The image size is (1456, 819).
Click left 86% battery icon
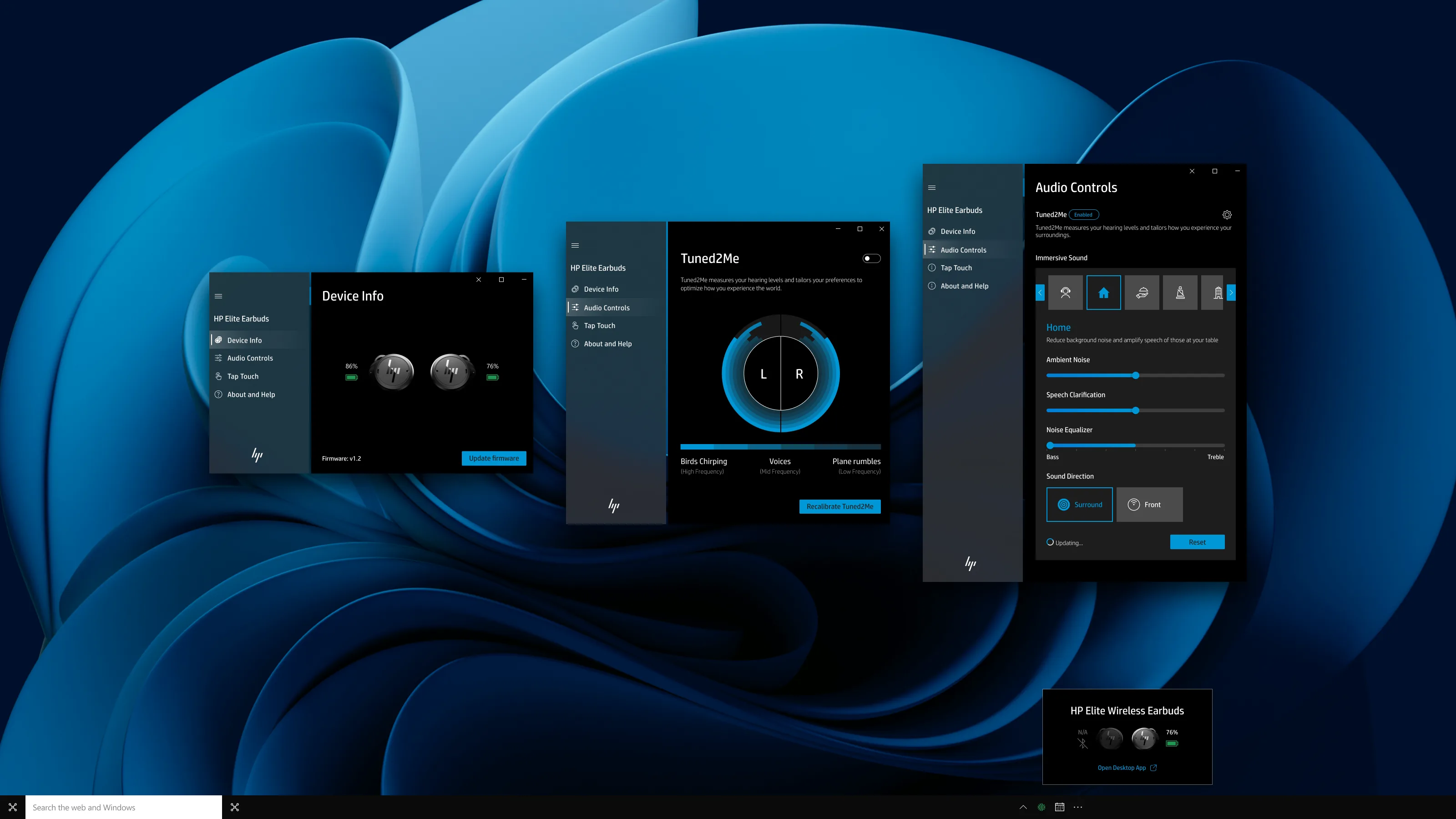pyautogui.click(x=352, y=377)
